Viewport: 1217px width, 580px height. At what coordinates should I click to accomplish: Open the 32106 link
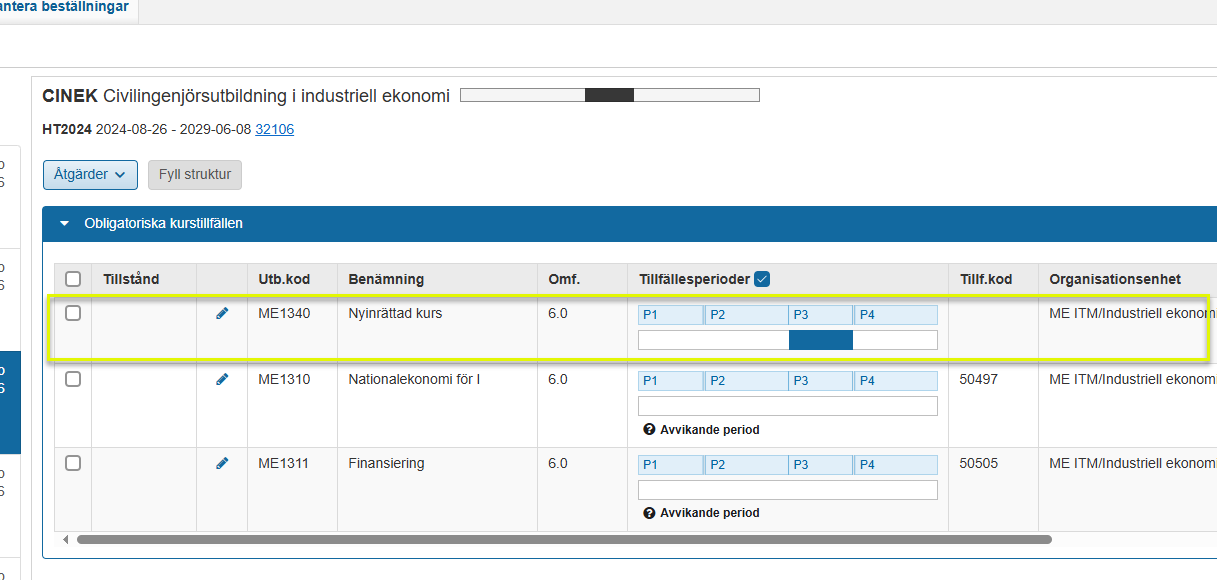click(275, 129)
